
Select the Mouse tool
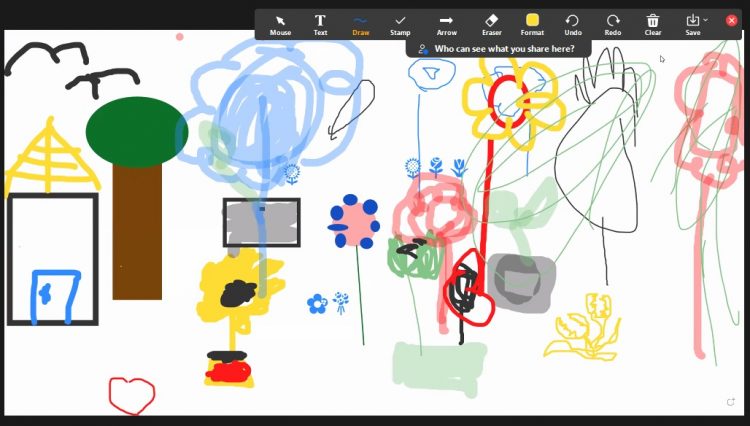[280, 25]
